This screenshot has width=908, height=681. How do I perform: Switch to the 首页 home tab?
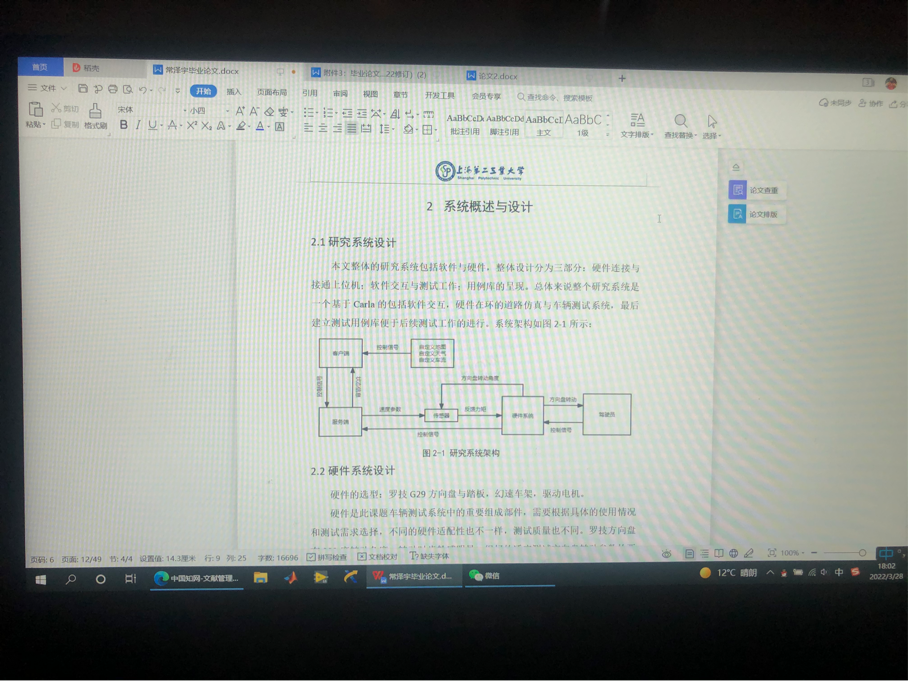[40, 67]
